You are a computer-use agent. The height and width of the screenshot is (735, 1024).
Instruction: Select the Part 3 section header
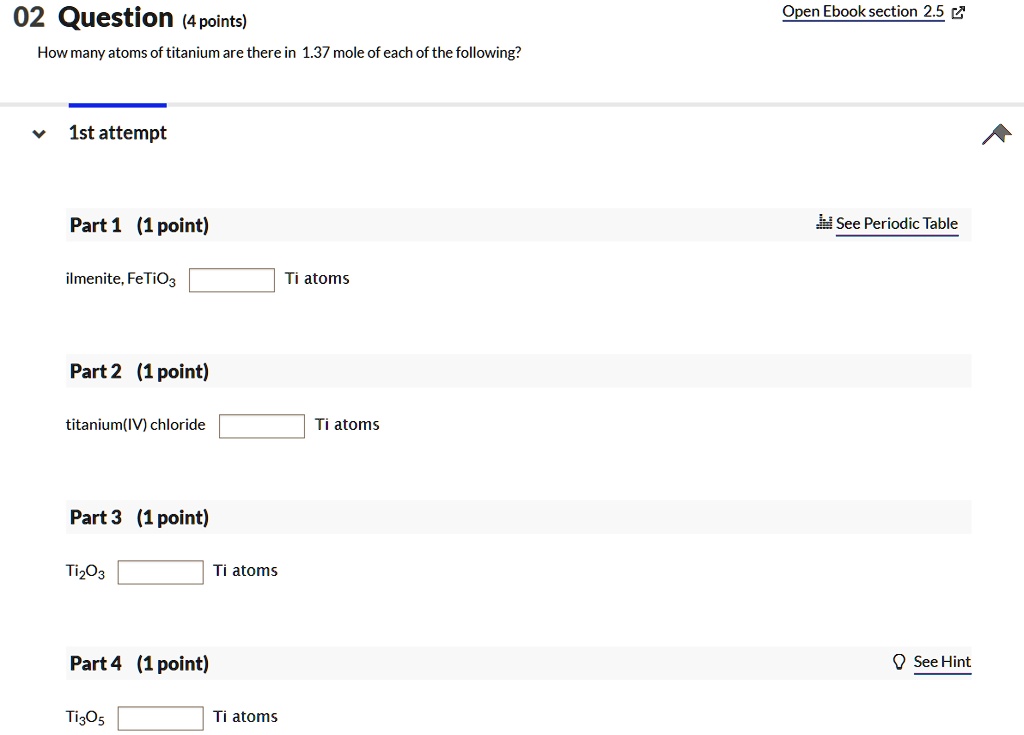tap(95, 517)
